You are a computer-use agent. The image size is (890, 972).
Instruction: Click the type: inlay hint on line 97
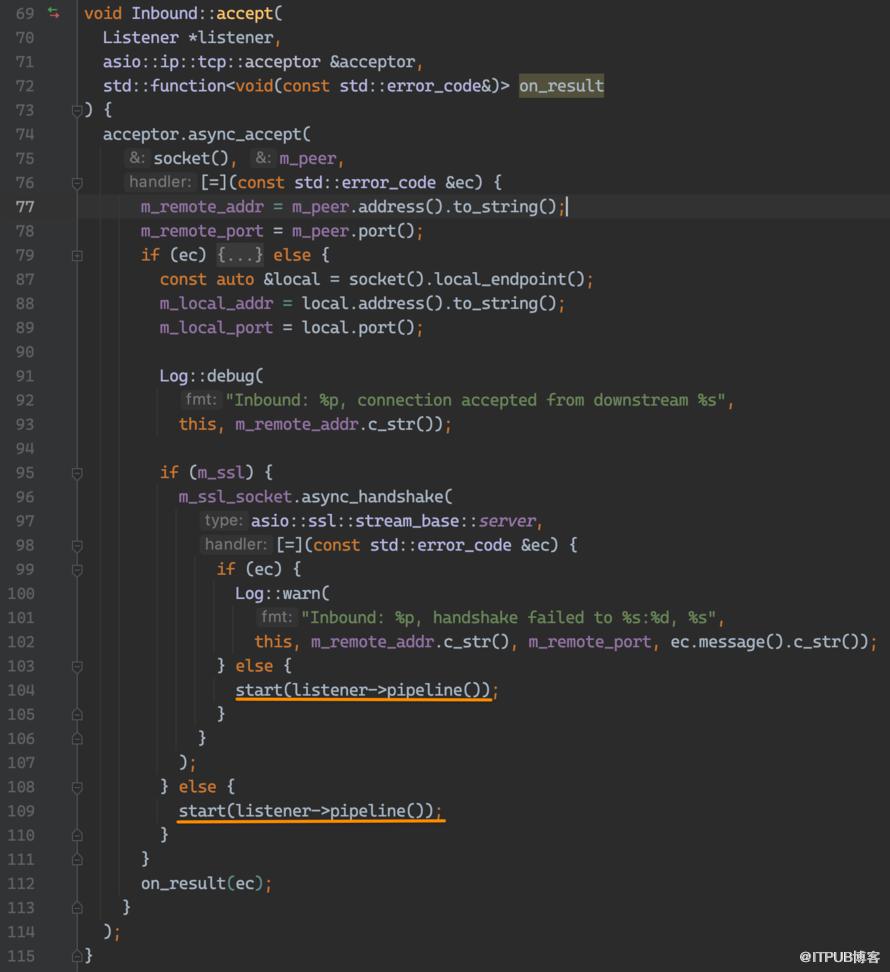point(223,520)
